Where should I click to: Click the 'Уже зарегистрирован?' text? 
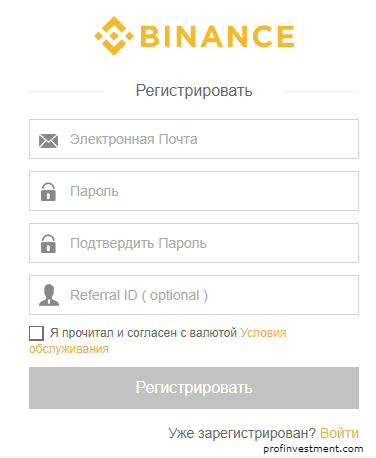[242, 433]
